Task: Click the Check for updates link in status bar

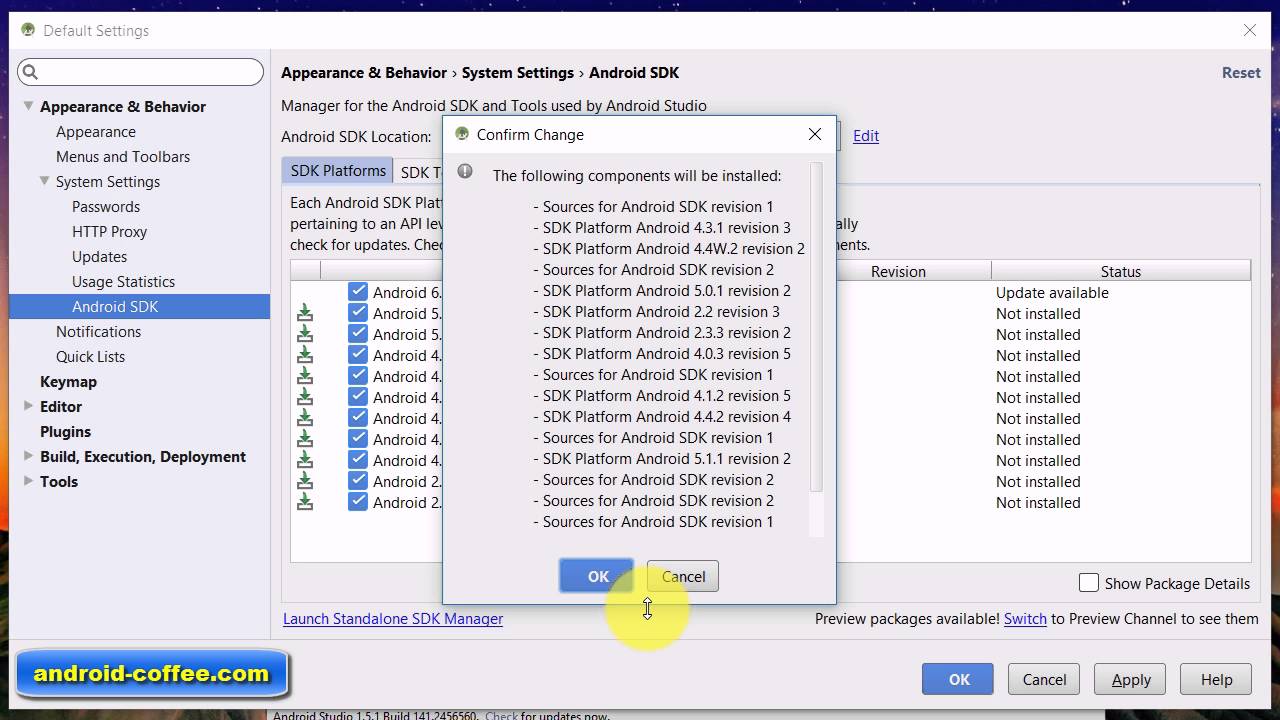Action: coord(502,715)
